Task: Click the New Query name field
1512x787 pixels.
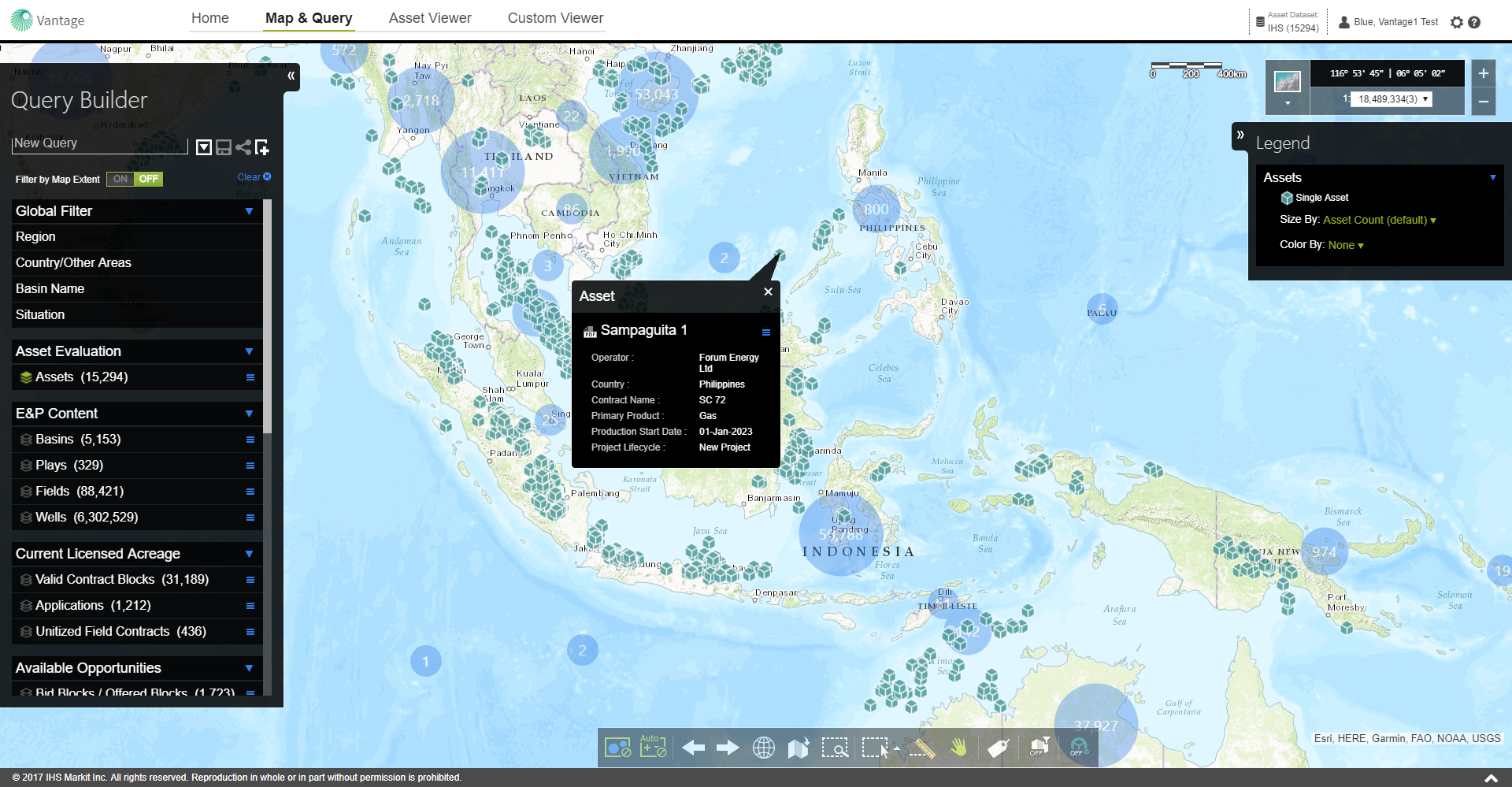Action: pyautogui.click(x=99, y=143)
